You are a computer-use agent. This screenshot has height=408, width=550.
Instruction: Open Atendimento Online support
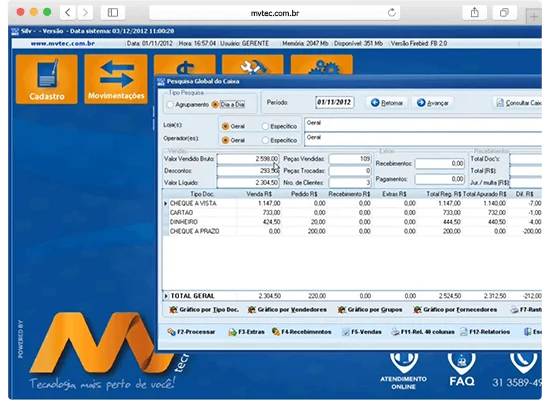tap(403, 371)
